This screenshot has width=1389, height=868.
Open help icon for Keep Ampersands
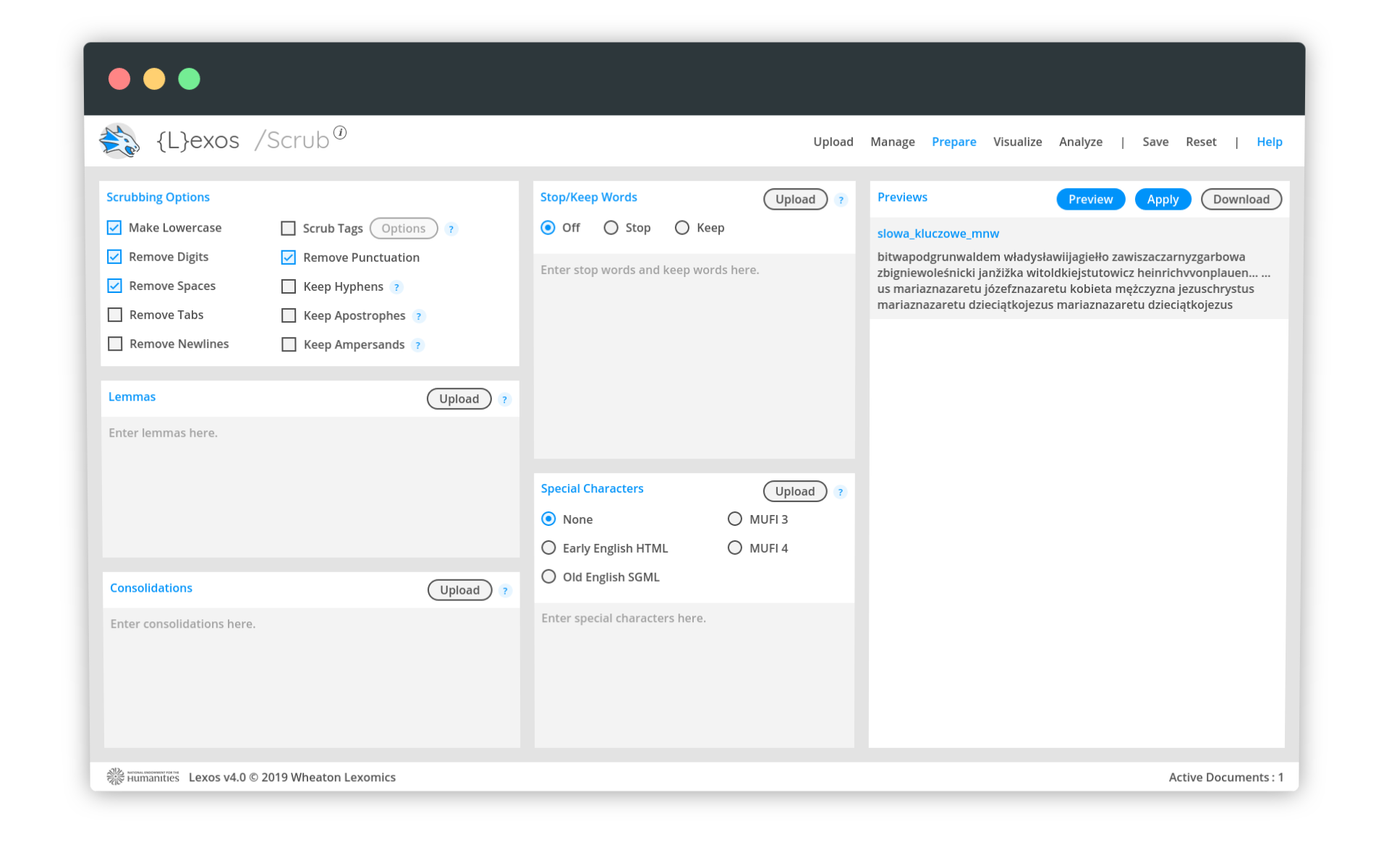click(417, 345)
